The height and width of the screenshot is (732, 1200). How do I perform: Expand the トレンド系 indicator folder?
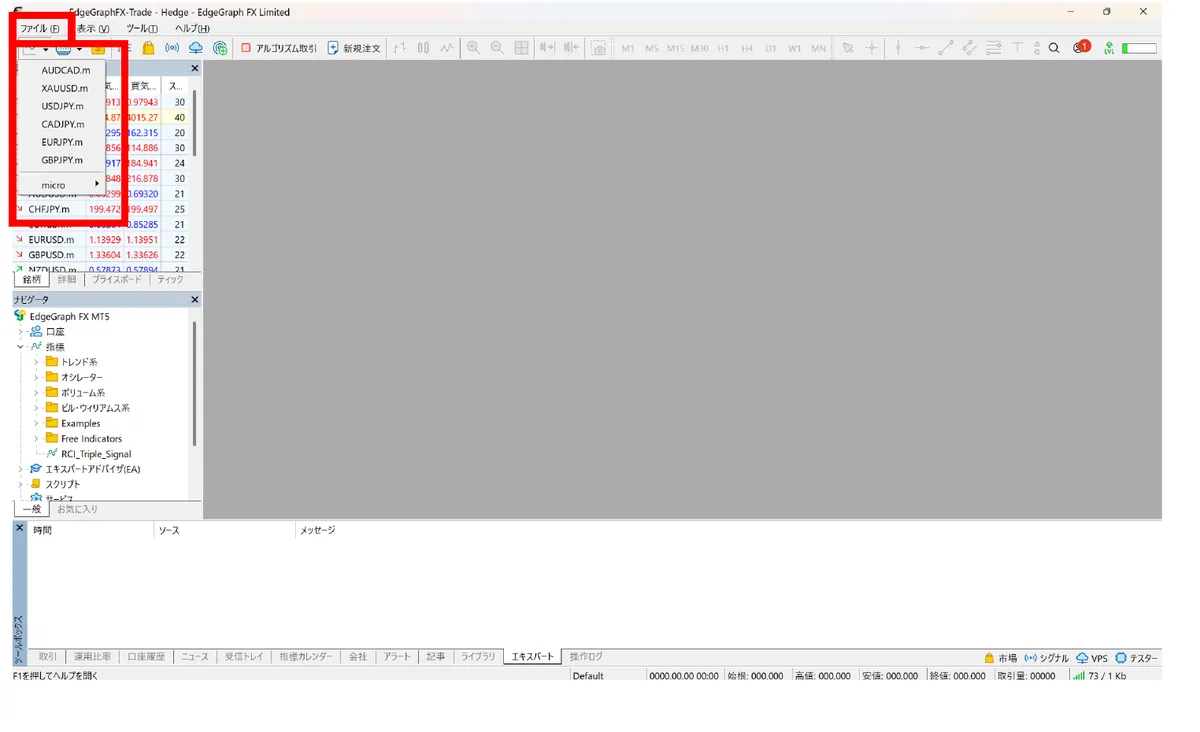[x=36, y=362]
